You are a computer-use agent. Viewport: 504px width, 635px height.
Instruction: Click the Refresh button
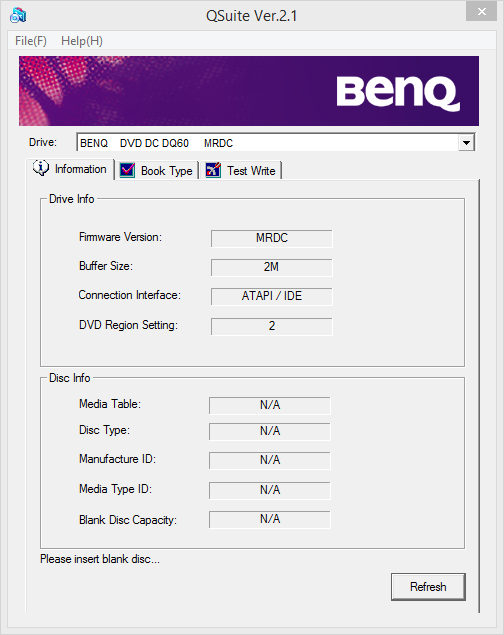[428, 587]
